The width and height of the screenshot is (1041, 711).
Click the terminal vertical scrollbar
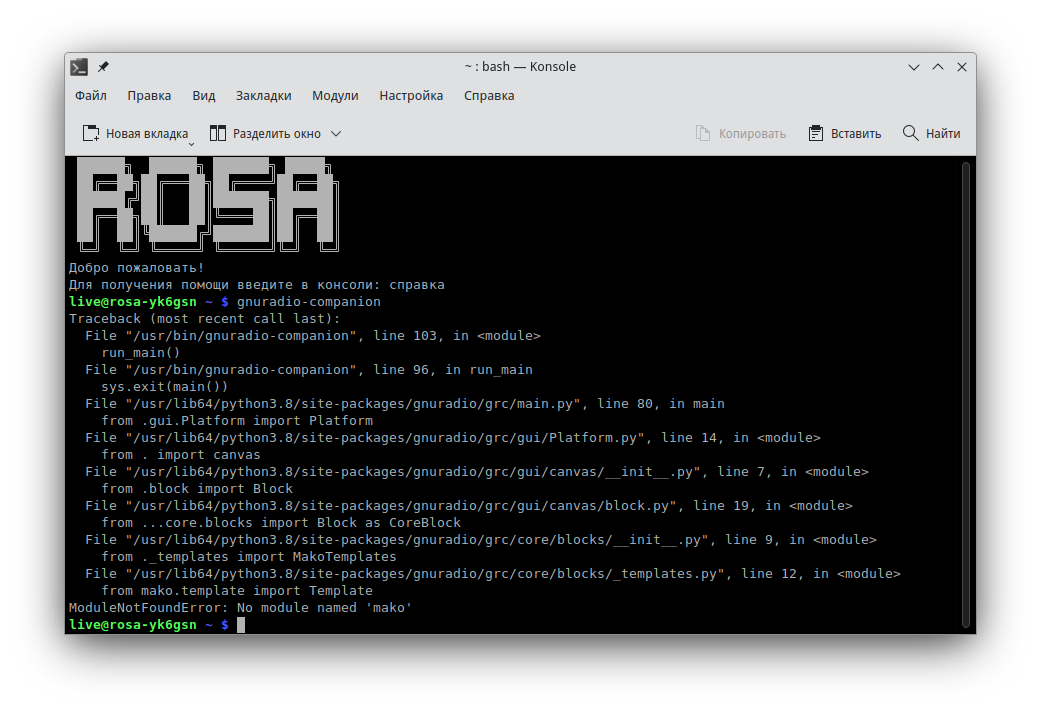pyautogui.click(x=966, y=394)
